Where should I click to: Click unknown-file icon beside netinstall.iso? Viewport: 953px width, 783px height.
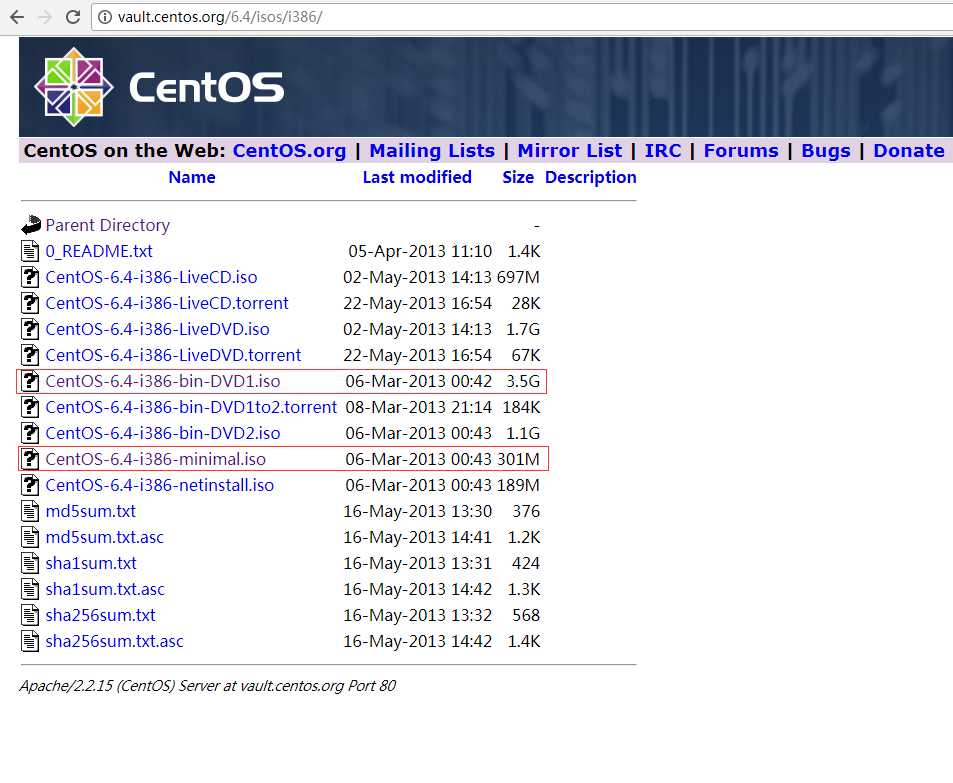click(30, 485)
